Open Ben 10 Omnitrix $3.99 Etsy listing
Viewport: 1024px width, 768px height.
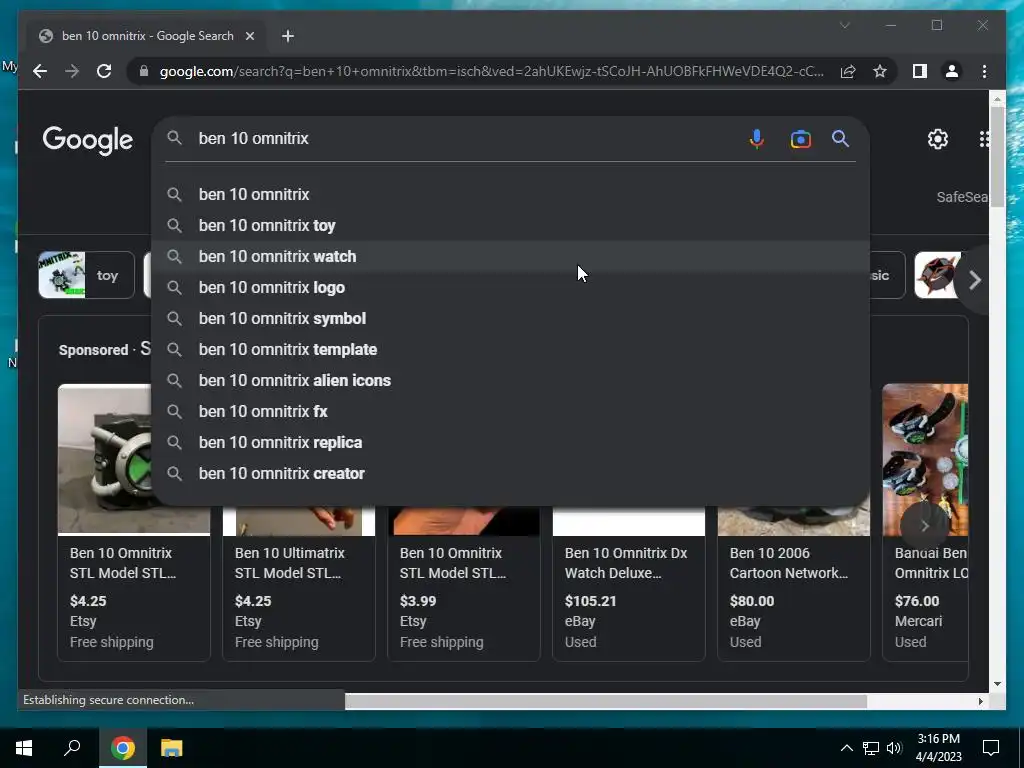click(x=464, y=584)
